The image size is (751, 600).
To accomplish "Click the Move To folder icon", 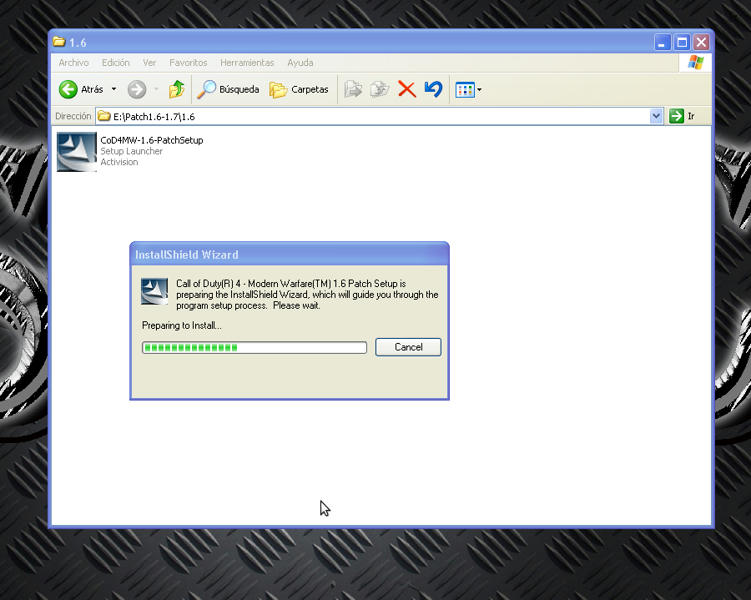I will click(353, 90).
